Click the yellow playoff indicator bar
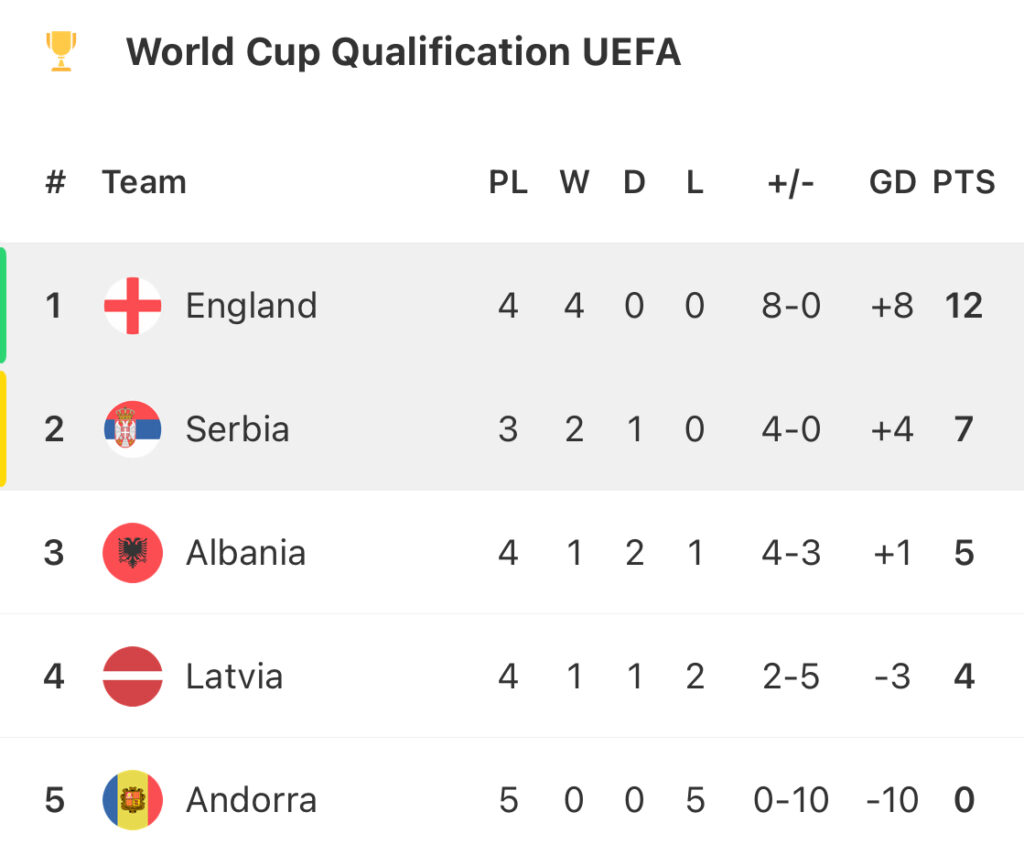The width and height of the screenshot is (1024, 866). [3, 429]
